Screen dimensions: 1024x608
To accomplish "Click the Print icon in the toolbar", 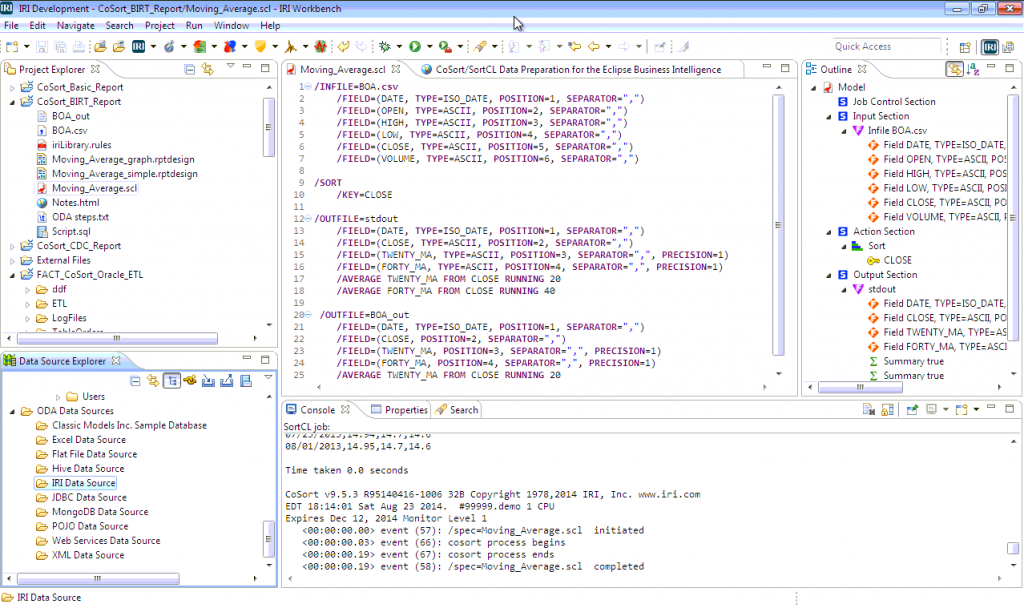I will (x=78, y=46).
